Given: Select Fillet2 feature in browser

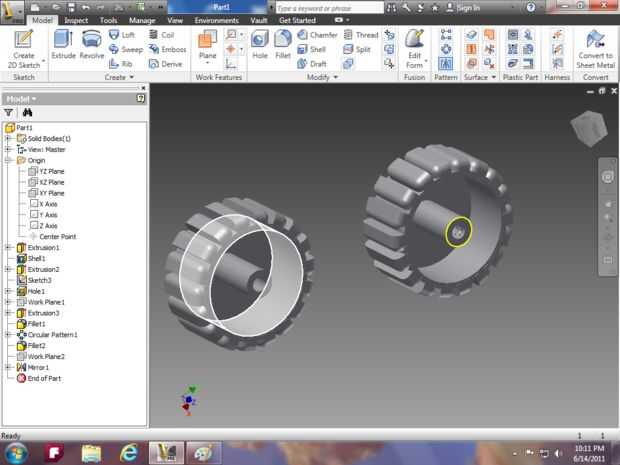Looking at the screenshot, I should pyautogui.click(x=31, y=346).
